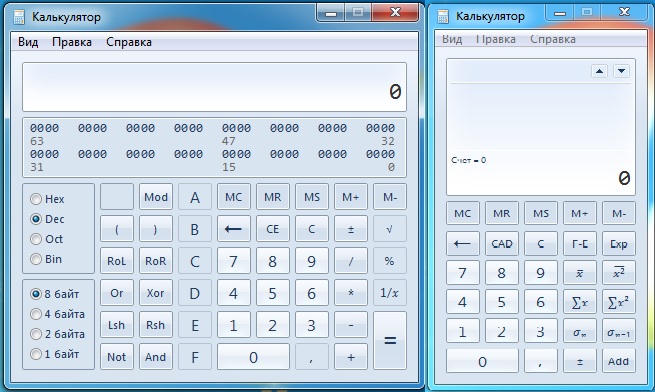Click backspace arrow in programmer calculator

tap(234, 229)
